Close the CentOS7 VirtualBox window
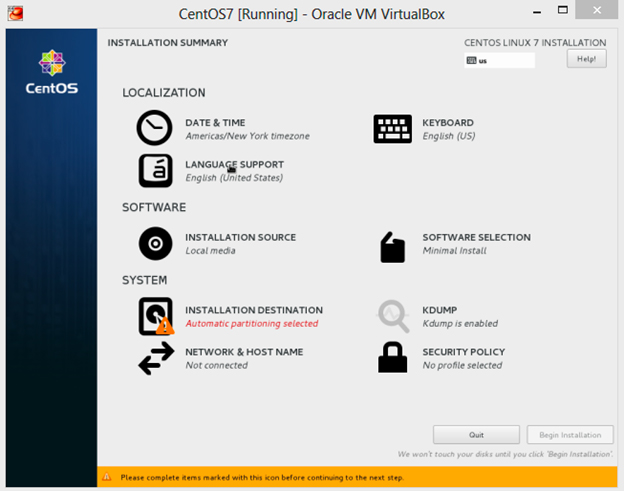The height and width of the screenshot is (491, 624). 597,10
